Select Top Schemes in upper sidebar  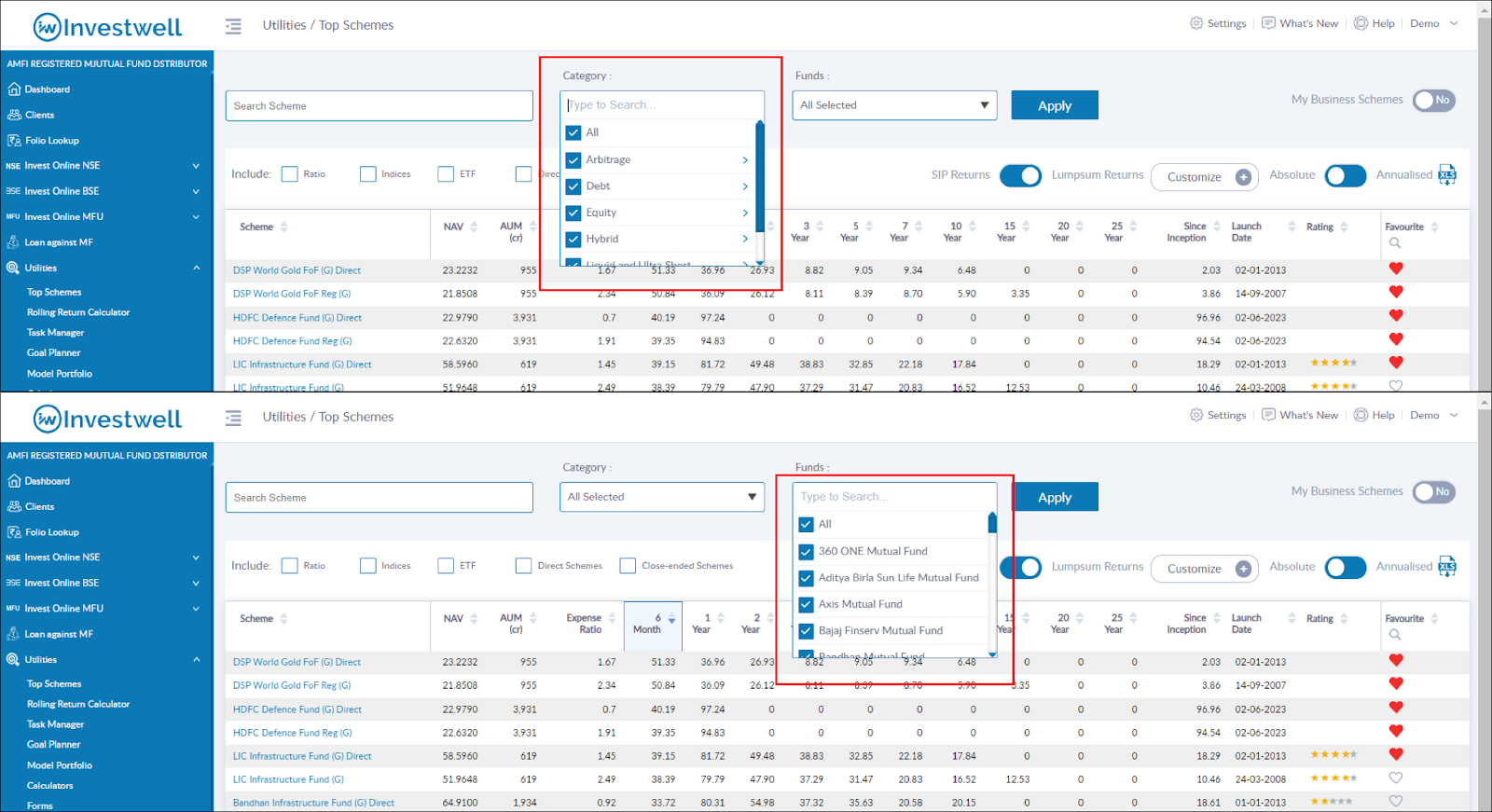coord(54,292)
